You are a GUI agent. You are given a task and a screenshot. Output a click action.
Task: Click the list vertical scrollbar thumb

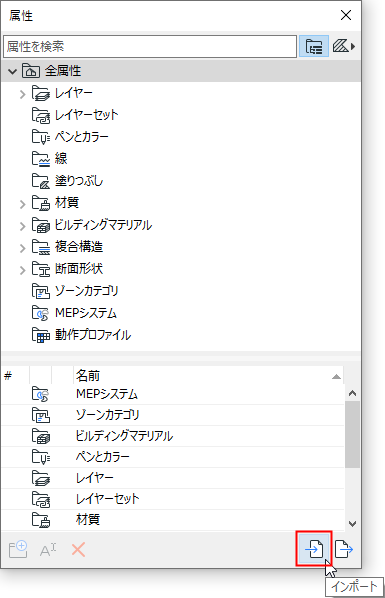coord(353,434)
